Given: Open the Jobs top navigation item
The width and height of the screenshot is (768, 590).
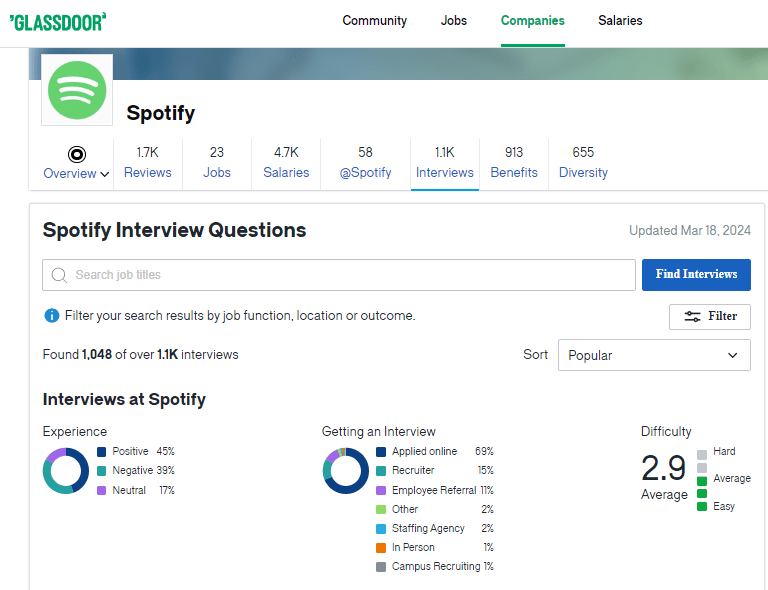Looking at the screenshot, I should tap(454, 21).
